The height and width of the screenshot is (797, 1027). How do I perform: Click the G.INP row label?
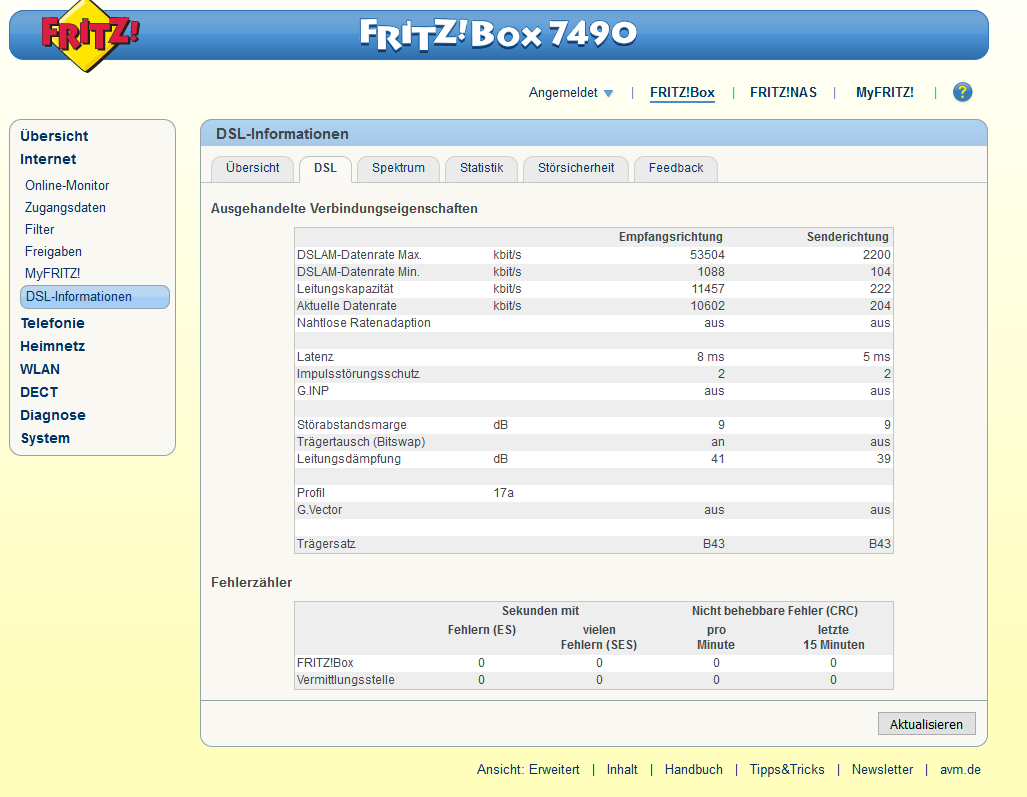coord(312,391)
